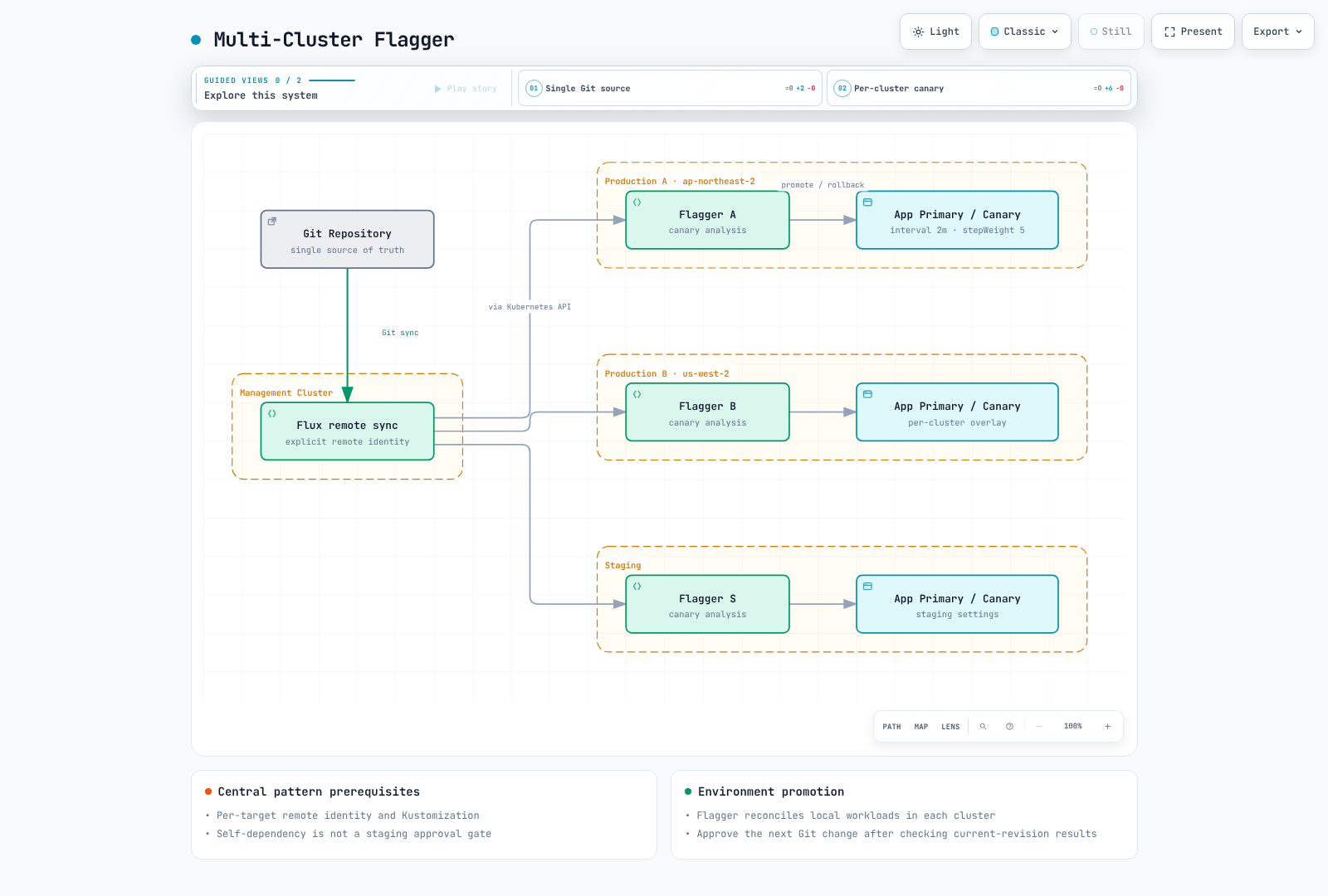Open the Classic style dropdown

(x=1024, y=32)
